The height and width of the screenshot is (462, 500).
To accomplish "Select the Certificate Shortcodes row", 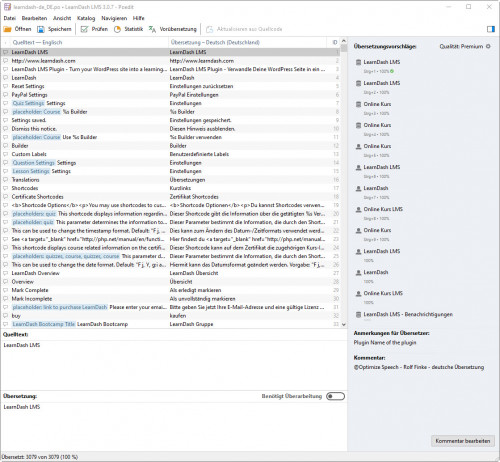I will 170,197.
